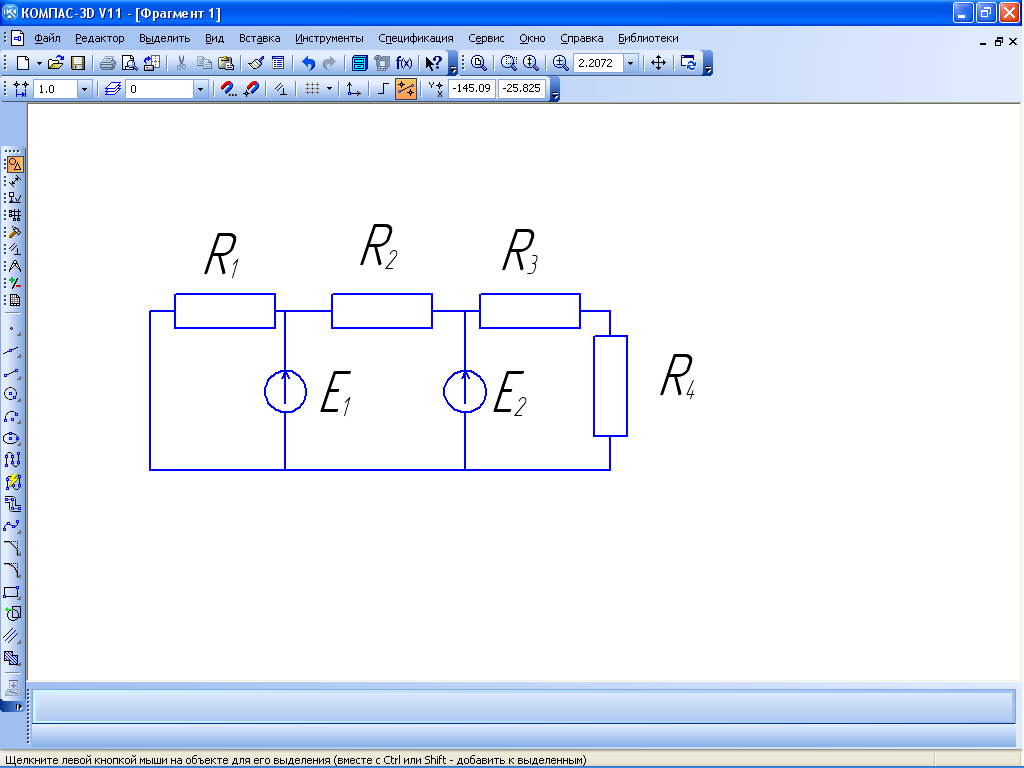Select the Rectangle tool

12,592
